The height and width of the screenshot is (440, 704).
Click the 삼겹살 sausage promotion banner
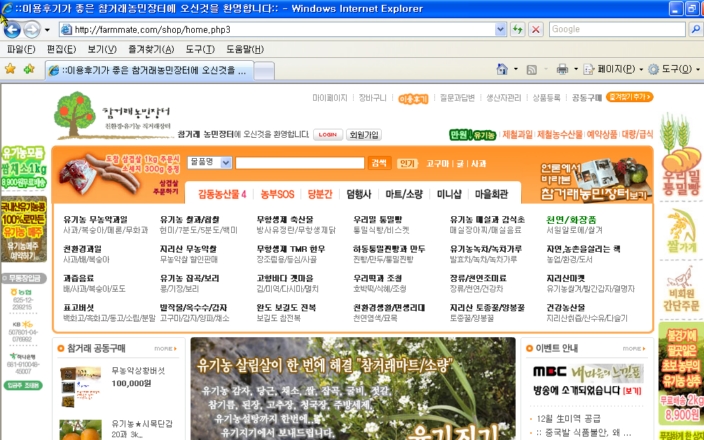click(x=119, y=175)
